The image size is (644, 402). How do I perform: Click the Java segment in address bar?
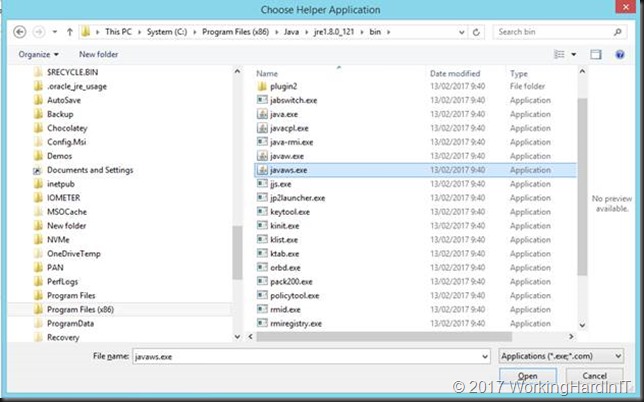tap(291, 32)
